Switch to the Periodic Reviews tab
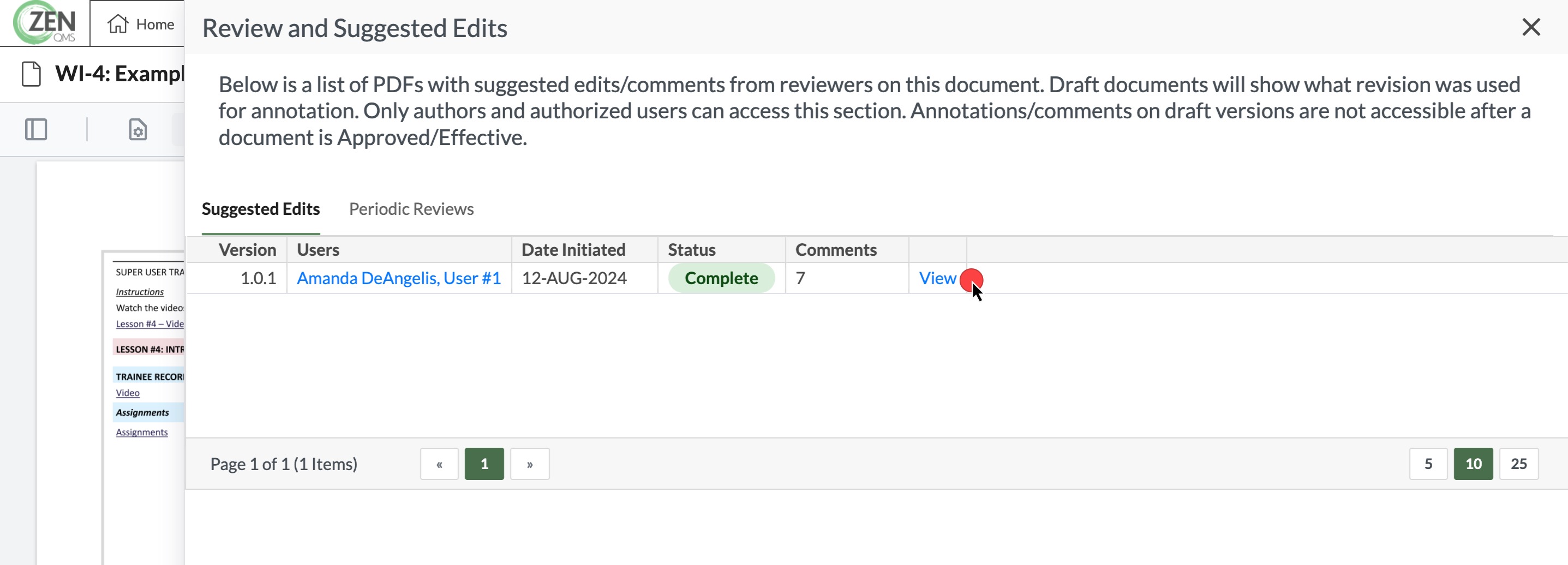 pyautogui.click(x=411, y=209)
